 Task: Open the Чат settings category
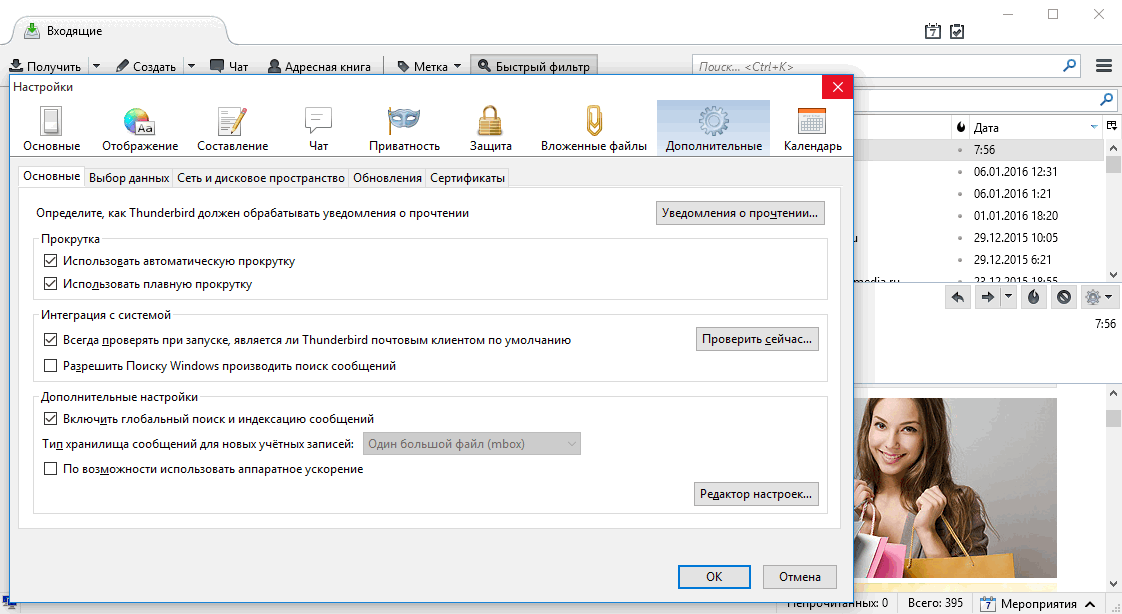click(318, 128)
